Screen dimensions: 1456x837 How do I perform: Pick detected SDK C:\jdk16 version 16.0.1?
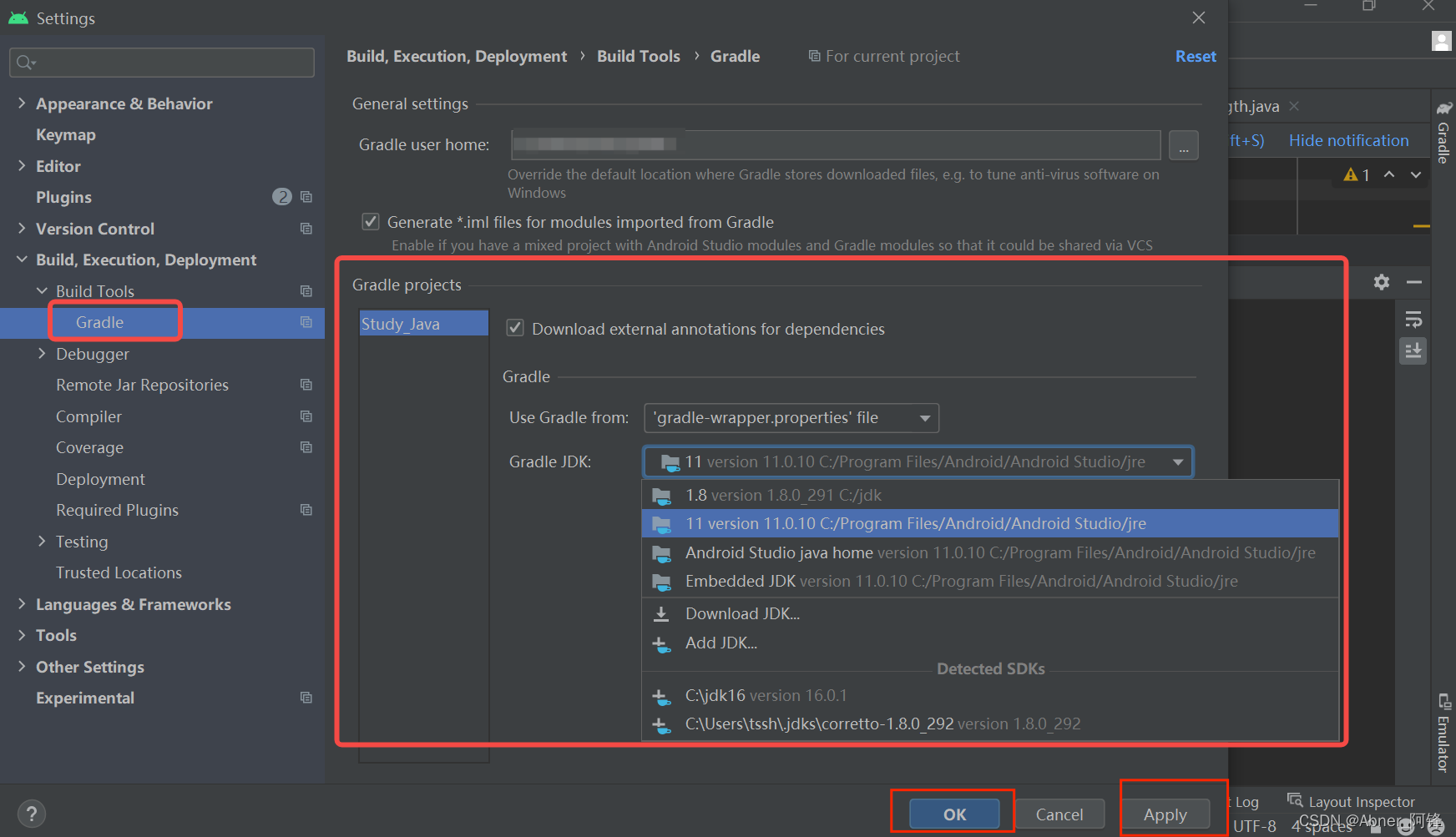(990, 696)
